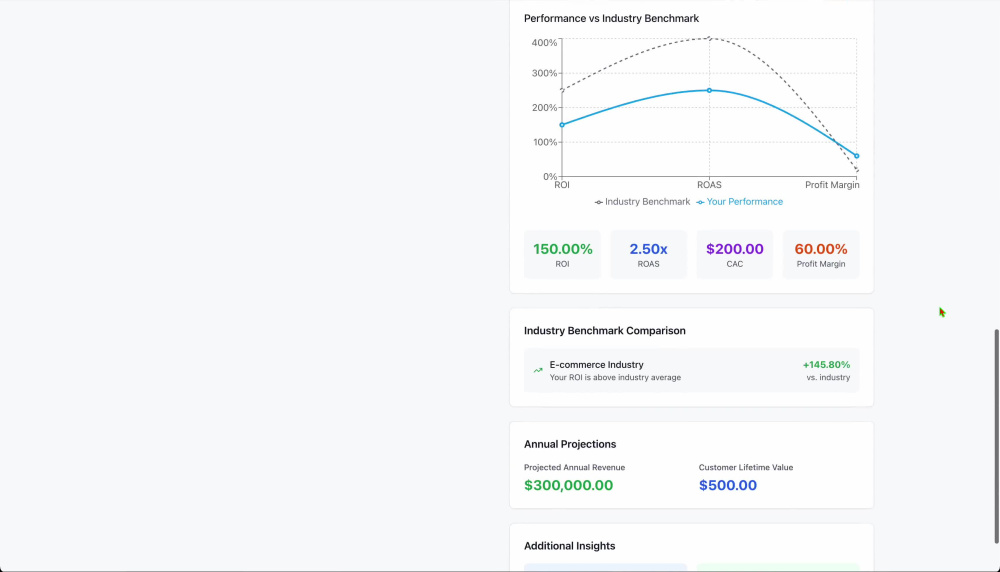The width and height of the screenshot is (1000, 572).
Task: Click the Additional Insights heading
Action: [570, 546]
